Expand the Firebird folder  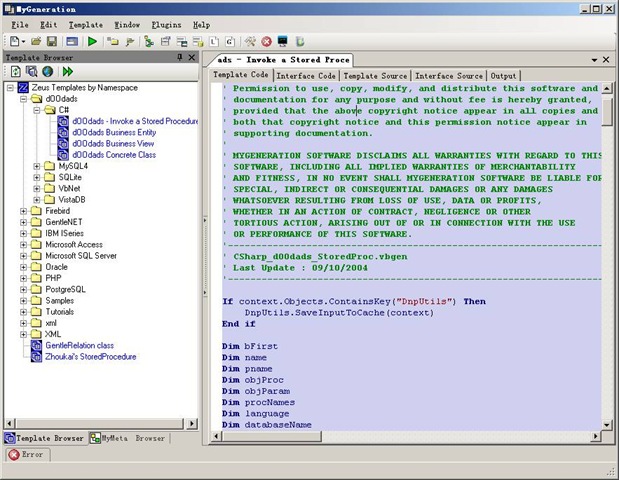(x=23, y=211)
